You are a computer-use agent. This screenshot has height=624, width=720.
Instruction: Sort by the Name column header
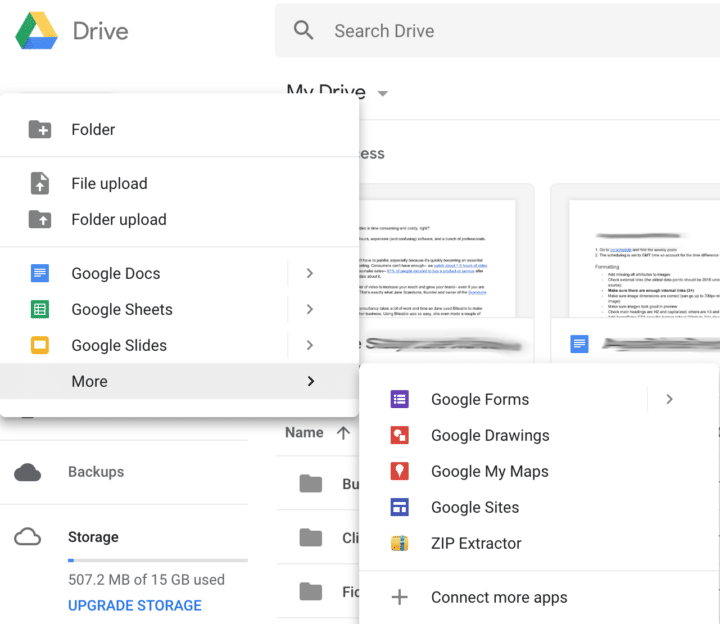click(304, 433)
